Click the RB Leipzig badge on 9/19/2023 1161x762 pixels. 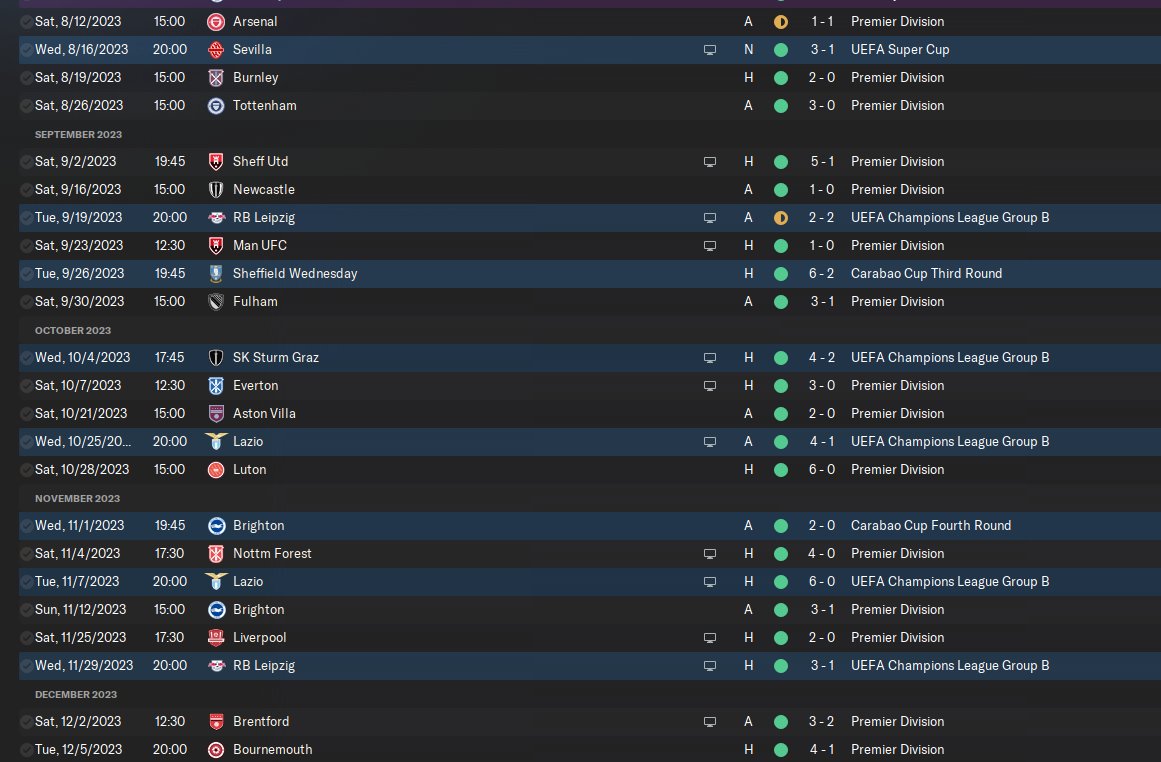(x=215, y=217)
